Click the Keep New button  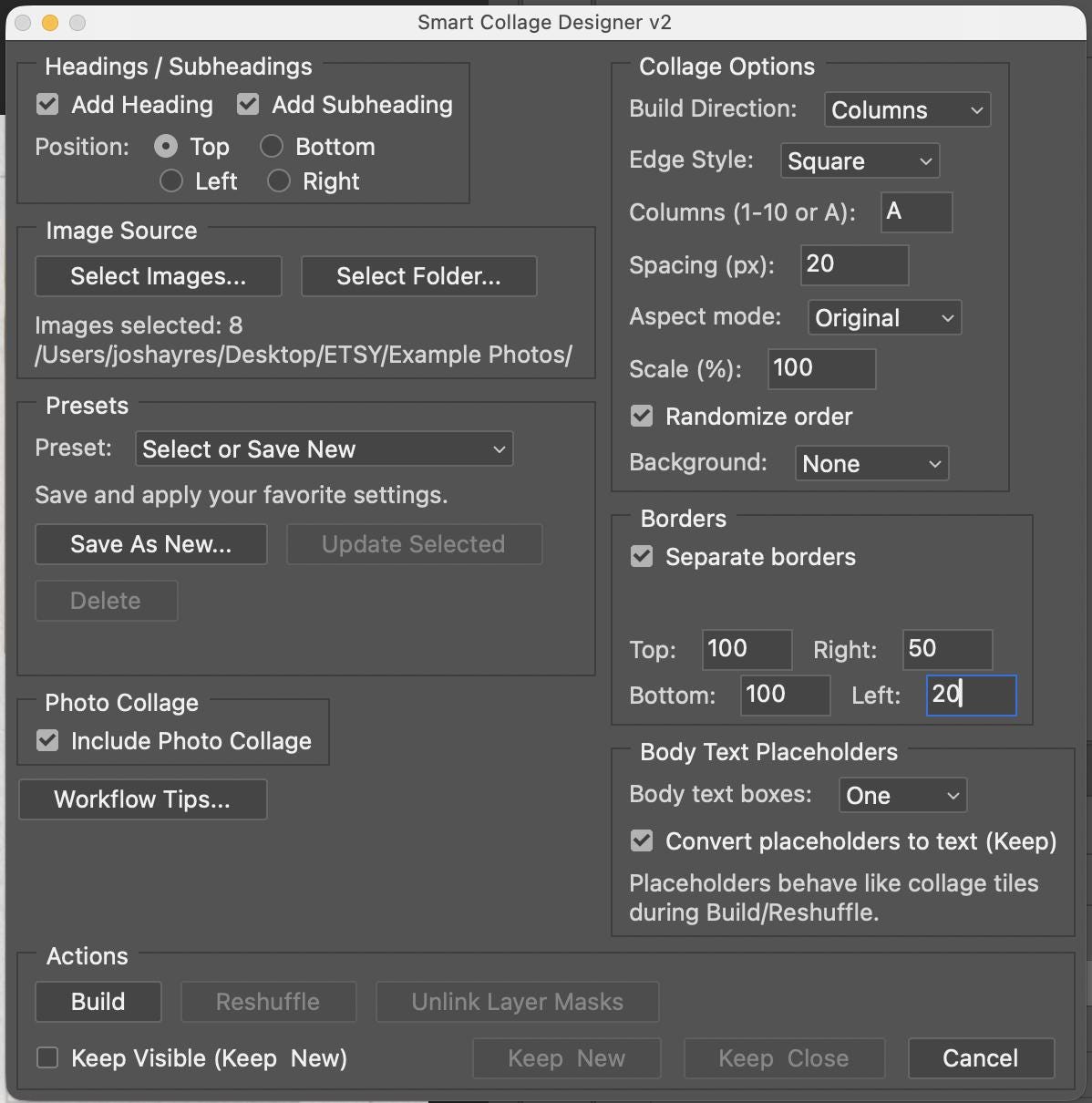pyautogui.click(x=567, y=1058)
